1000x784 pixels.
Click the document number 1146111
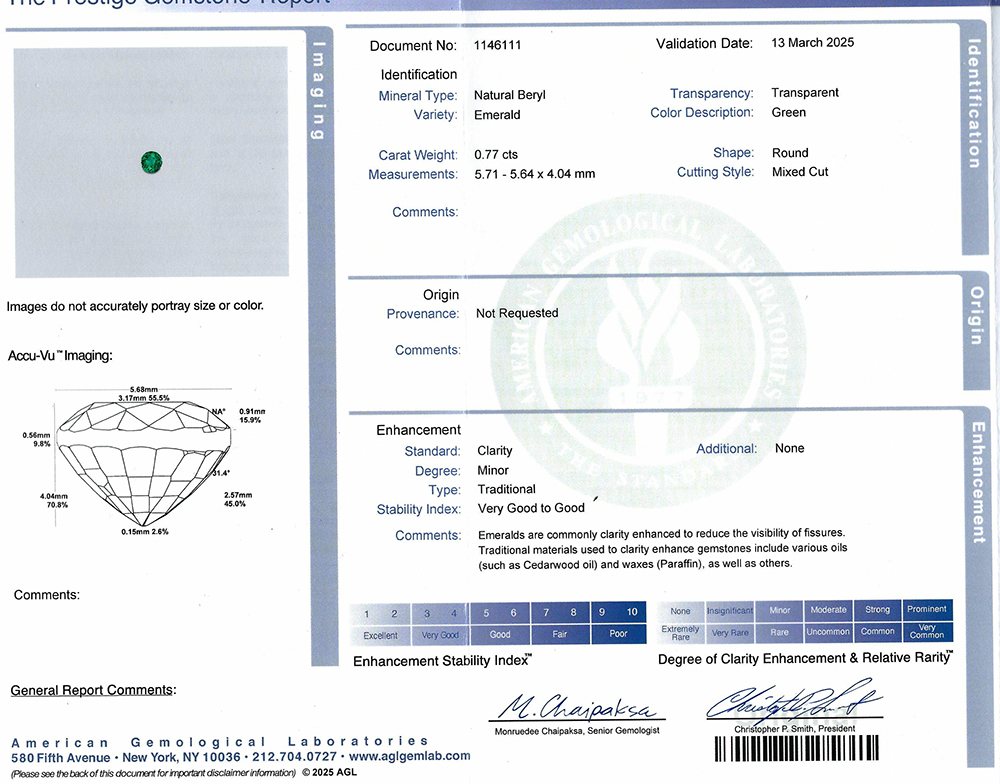click(x=497, y=45)
